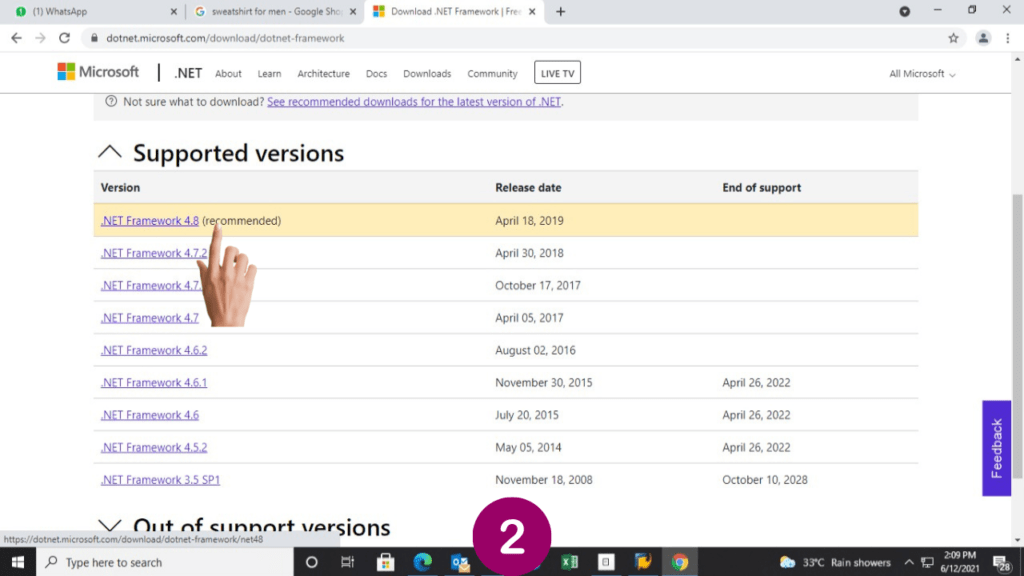Open .NET Framework 4.7 link
The image size is (1024, 576).
150,318
